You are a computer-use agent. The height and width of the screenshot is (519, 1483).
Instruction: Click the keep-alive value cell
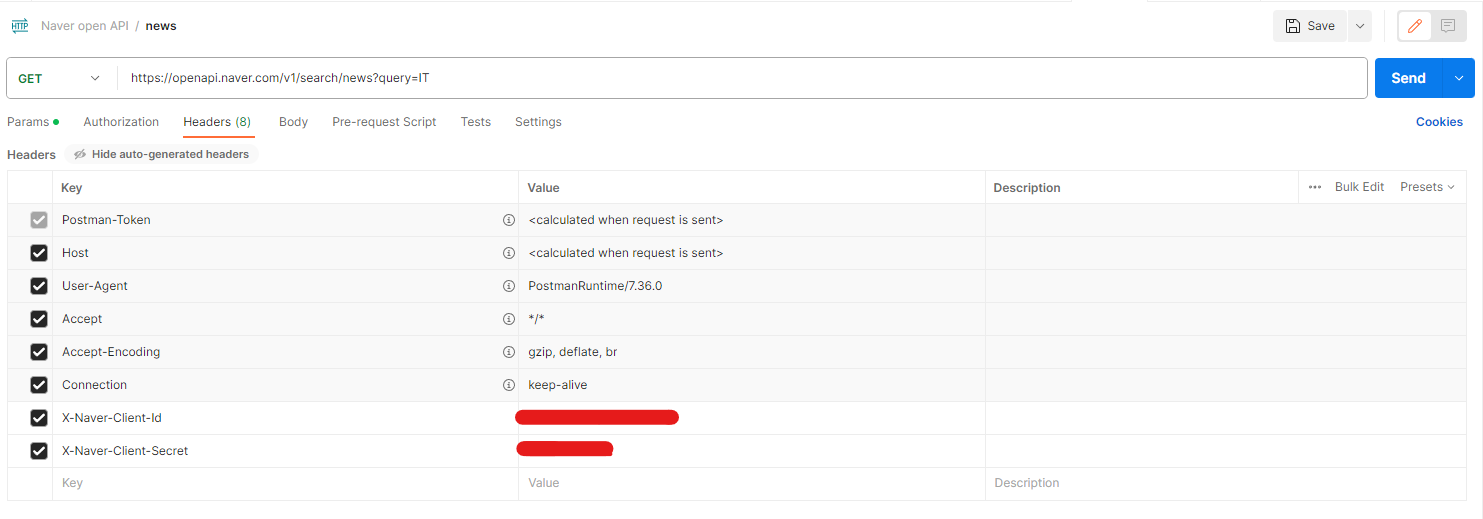[752, 385]
